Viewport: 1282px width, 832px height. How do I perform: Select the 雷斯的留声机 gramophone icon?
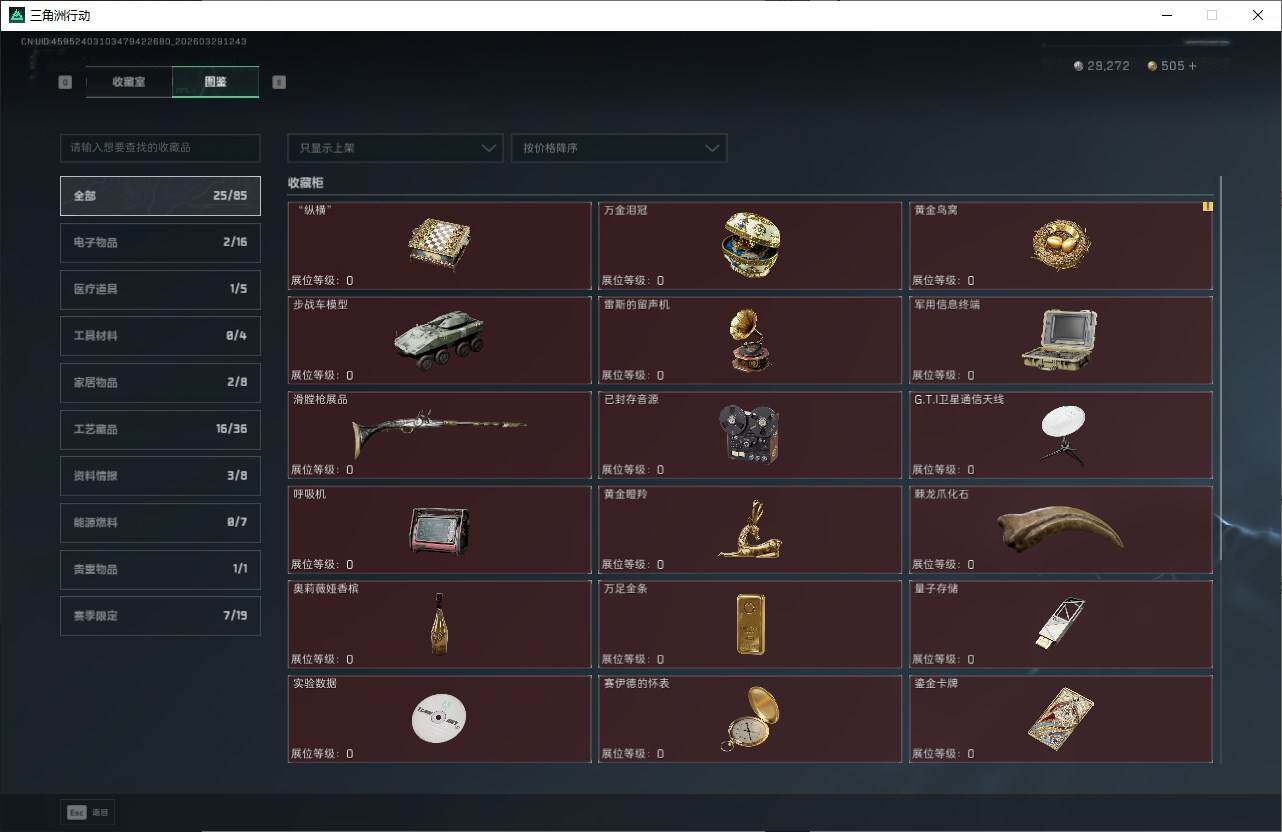click(x=751, y=340)
